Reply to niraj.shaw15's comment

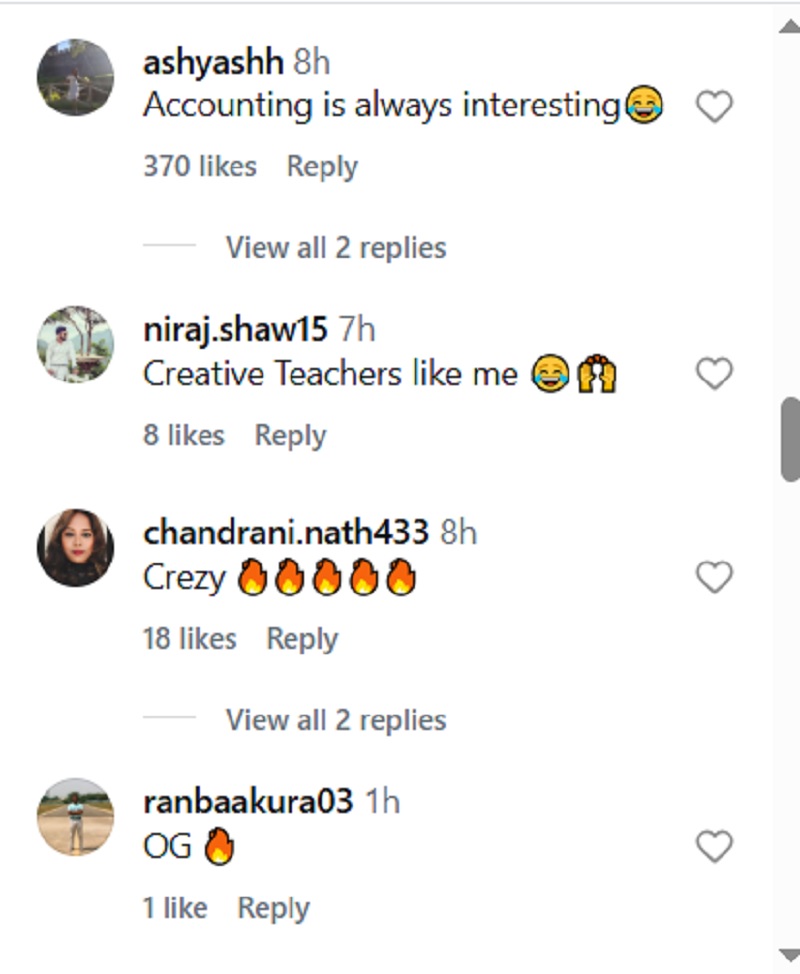tap(289, 435)
